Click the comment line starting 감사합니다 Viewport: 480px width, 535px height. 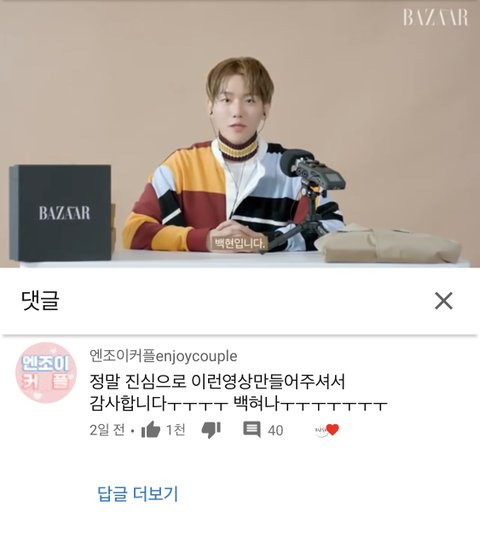tap(238, 404)
